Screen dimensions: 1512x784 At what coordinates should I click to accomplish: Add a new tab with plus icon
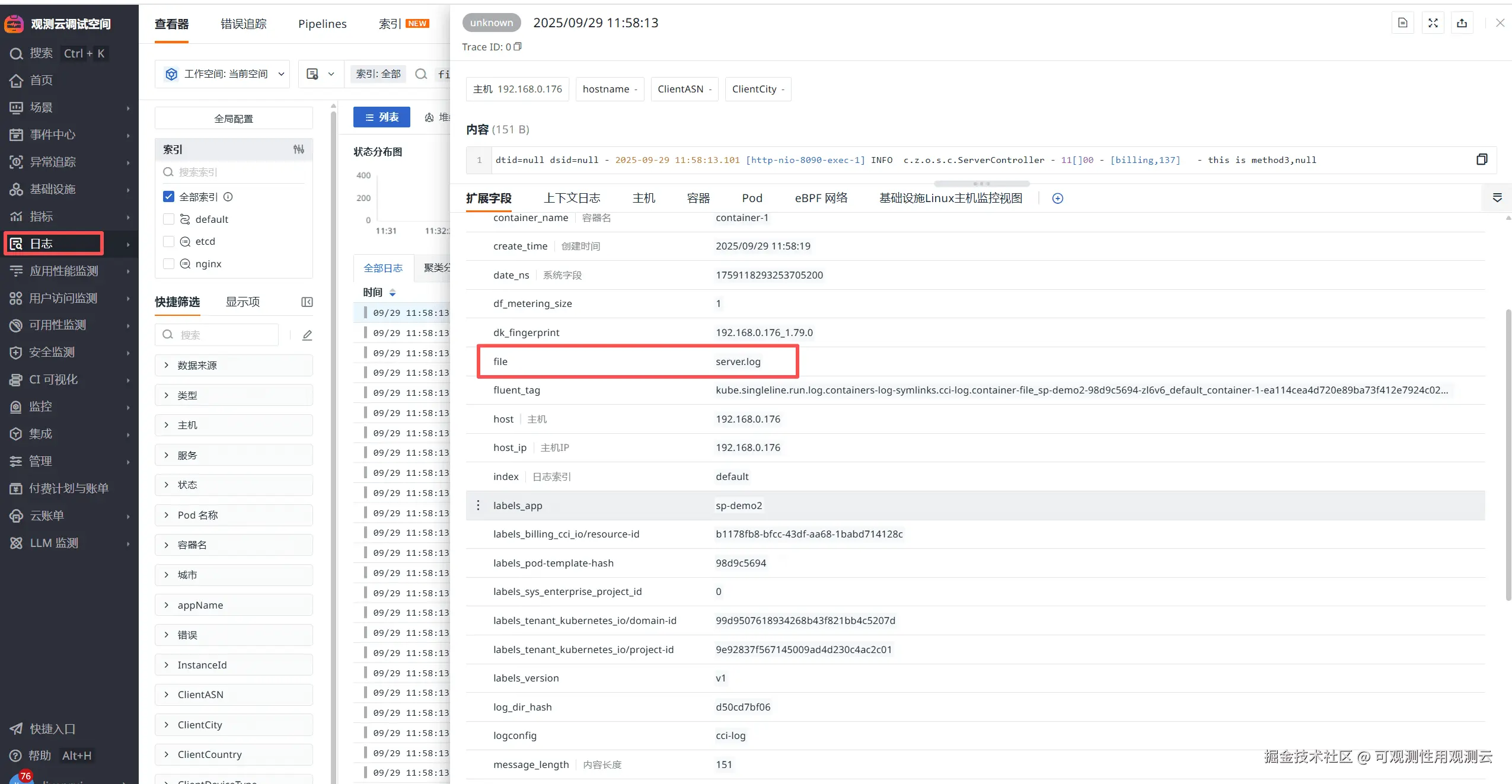click(x=1057, y=199)
